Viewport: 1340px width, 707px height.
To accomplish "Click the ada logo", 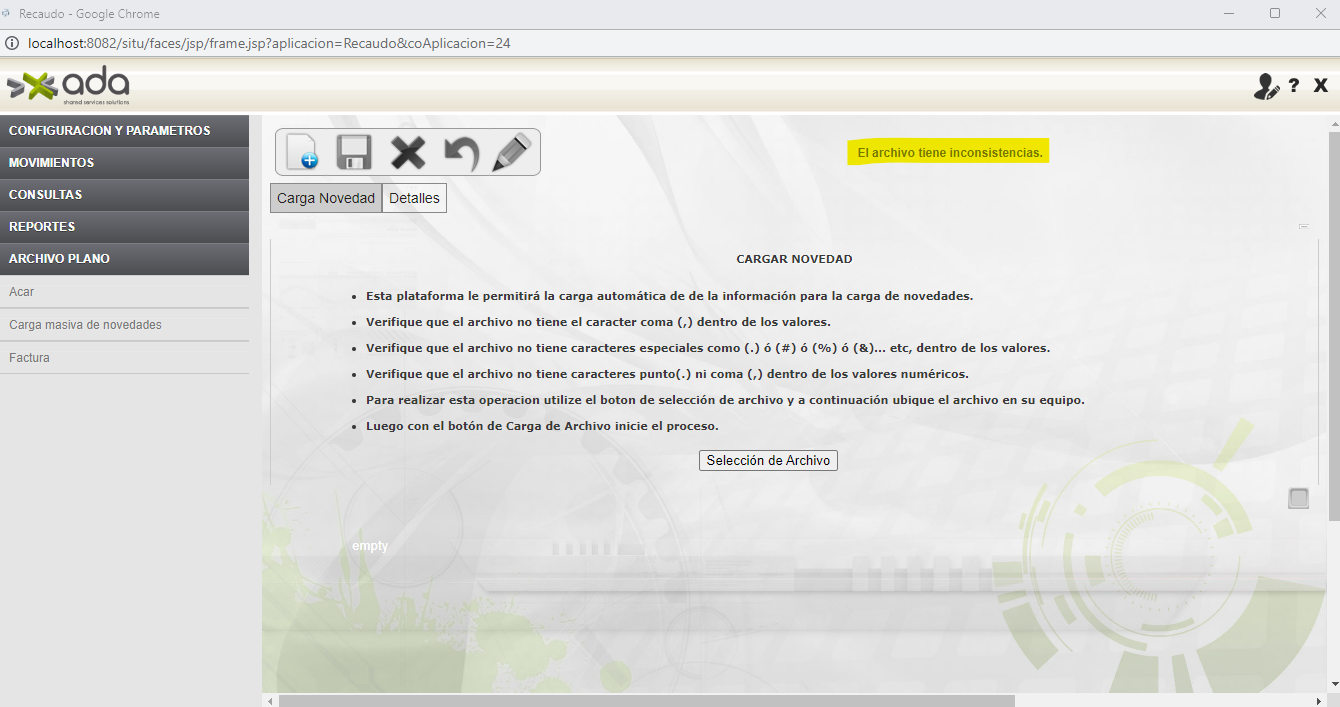I will coord(68,86).
